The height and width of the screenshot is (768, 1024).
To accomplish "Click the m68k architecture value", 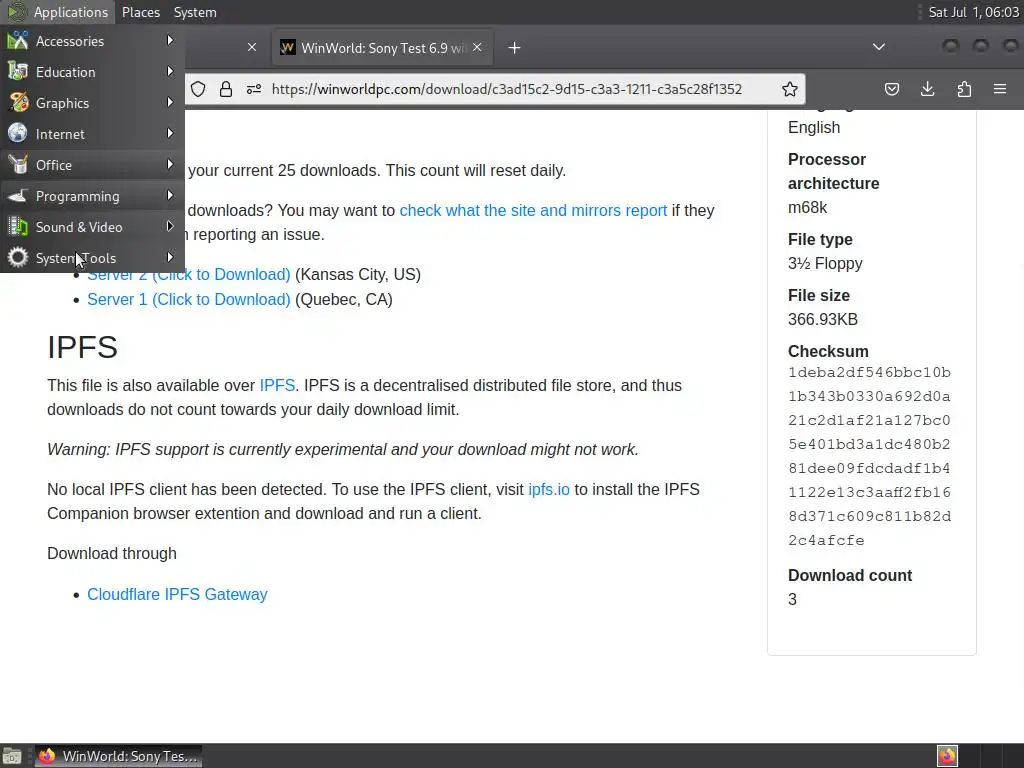I will click(807, 208).
